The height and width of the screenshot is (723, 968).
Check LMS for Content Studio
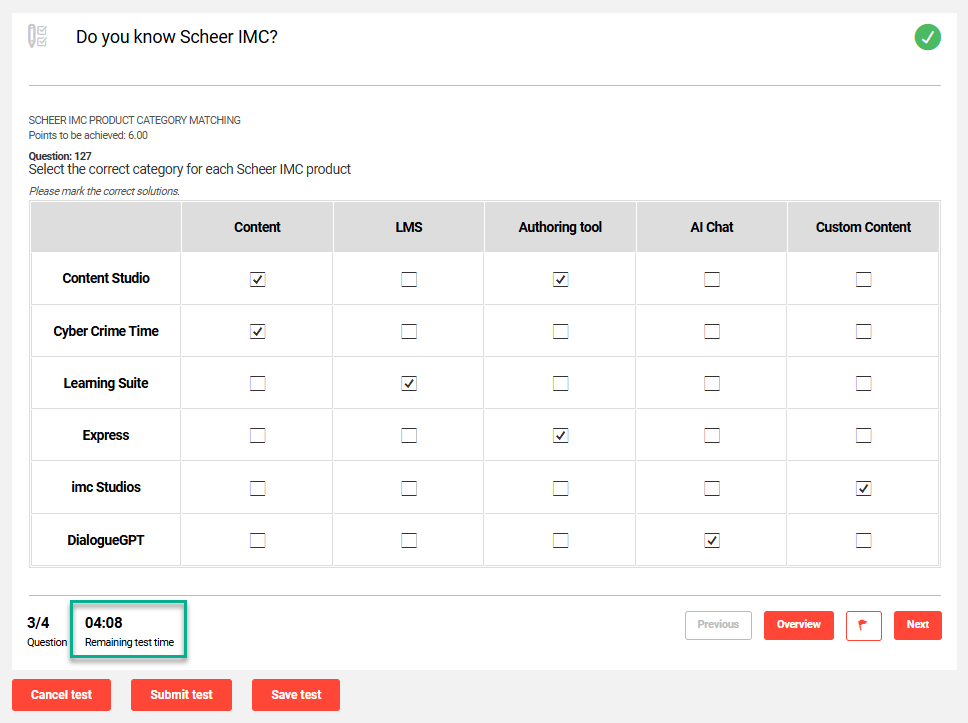click(409, 279)
